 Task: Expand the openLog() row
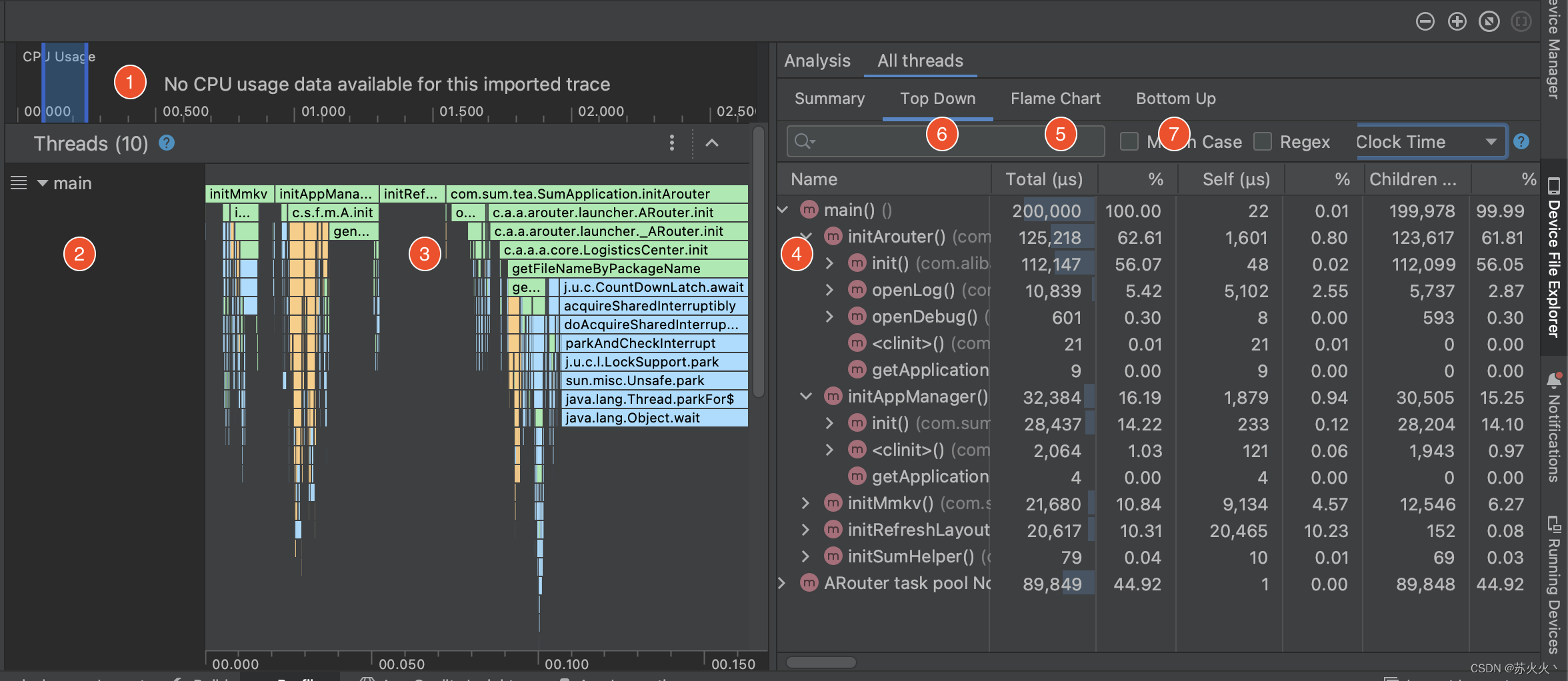pos(829,290)
